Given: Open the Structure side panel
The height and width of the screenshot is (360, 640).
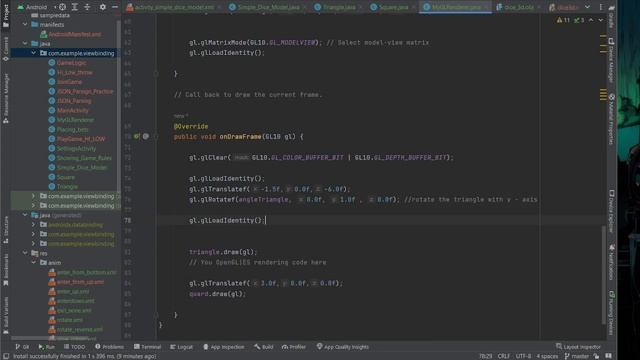Looking at the screenshot, I should click(x=6, y=231).
